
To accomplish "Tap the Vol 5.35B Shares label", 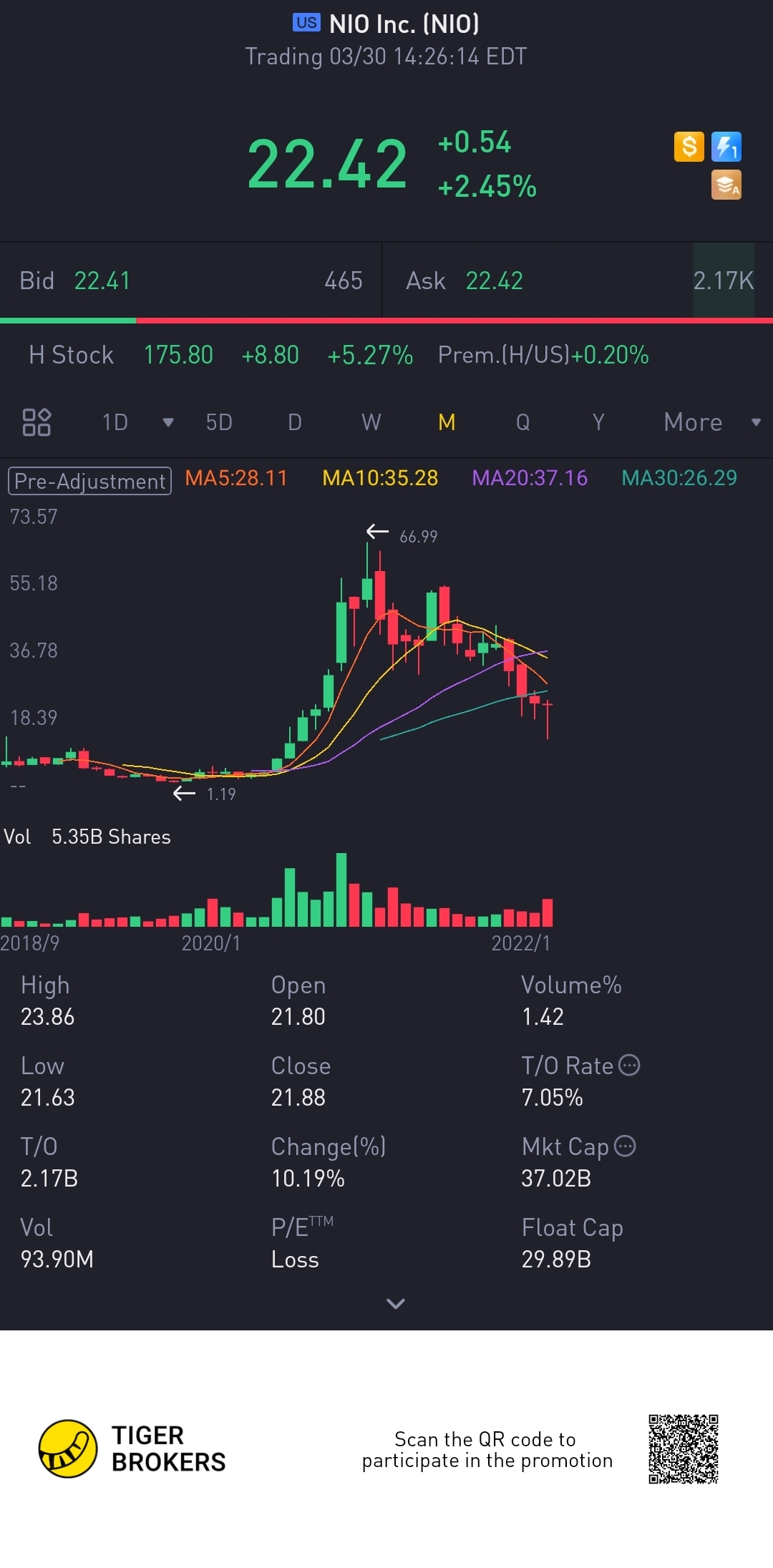I will (87, 837).
